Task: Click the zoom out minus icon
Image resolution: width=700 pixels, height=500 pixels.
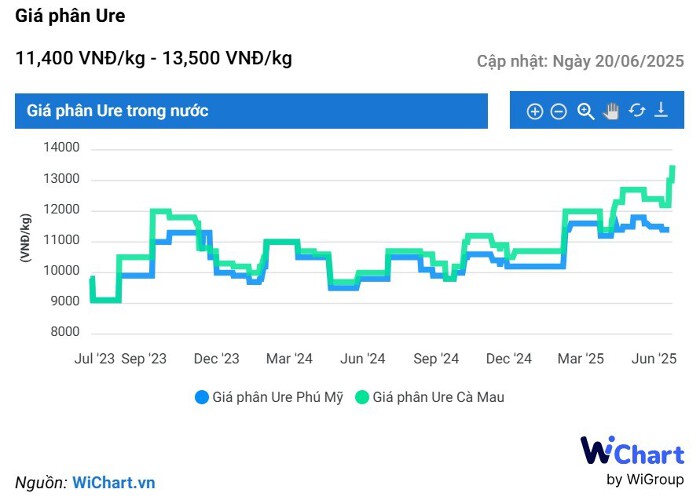Action: [559, 111]
